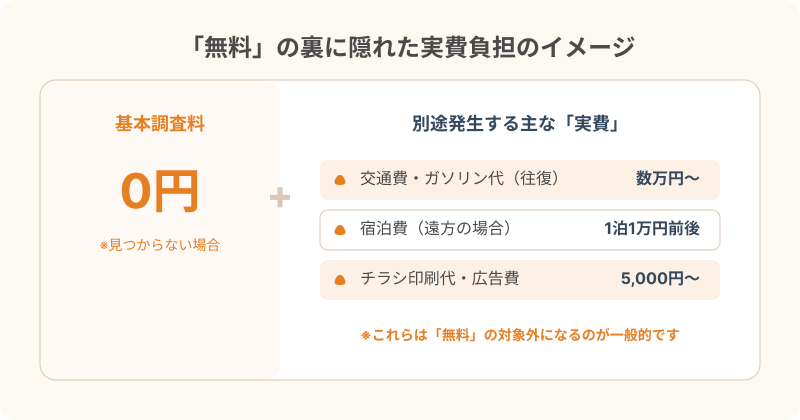Click the large 0円 amount
The width and height of the screenshot is (800, 420).
point(160,191)
